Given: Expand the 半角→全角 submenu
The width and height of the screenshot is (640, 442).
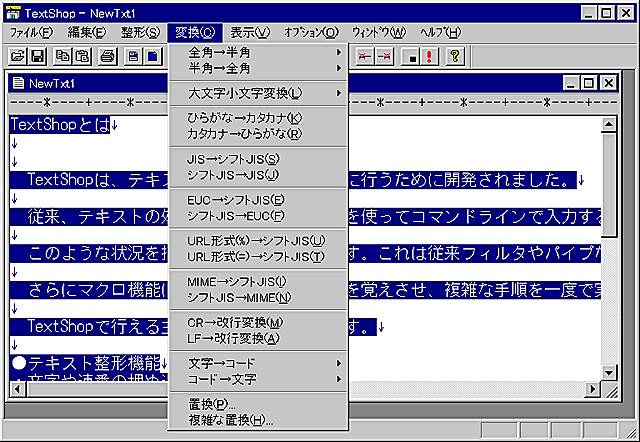Looking at the screenshot, I should click(258, 69).
